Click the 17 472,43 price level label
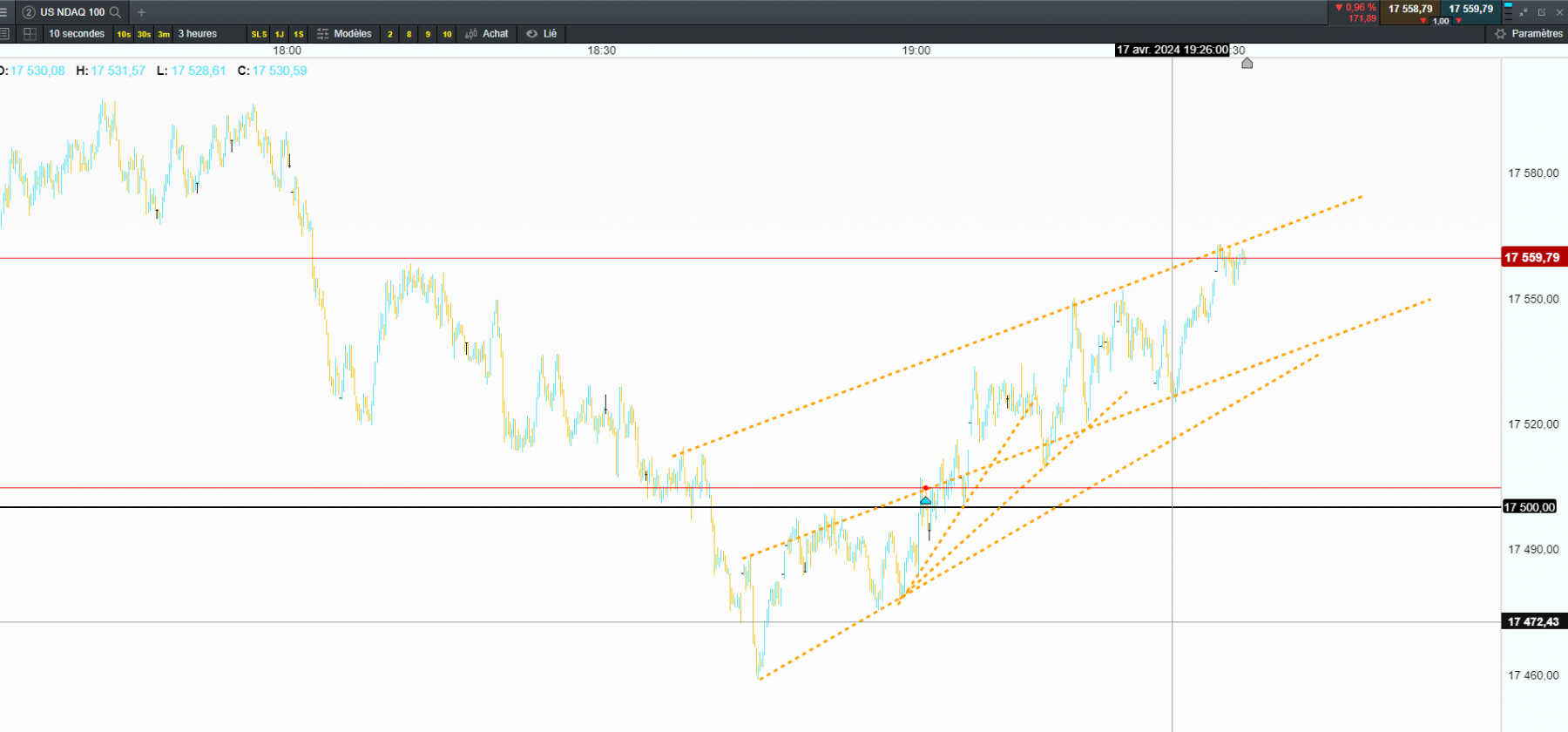 point(1534,622)
